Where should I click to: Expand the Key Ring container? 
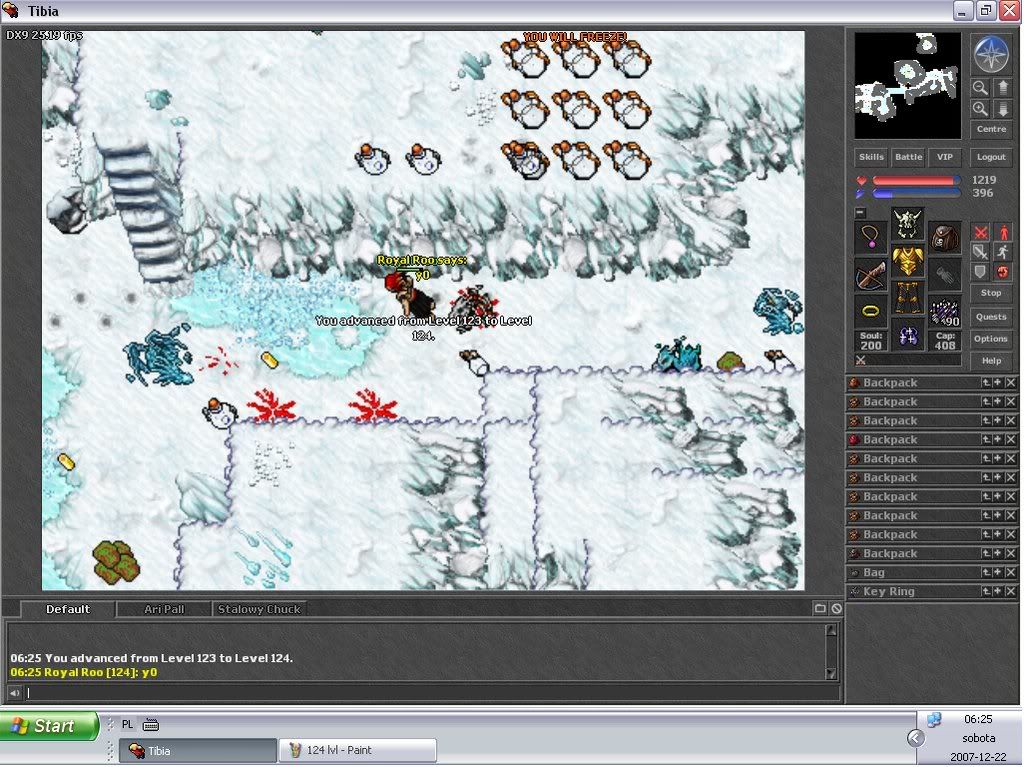(x=998, y=591)
